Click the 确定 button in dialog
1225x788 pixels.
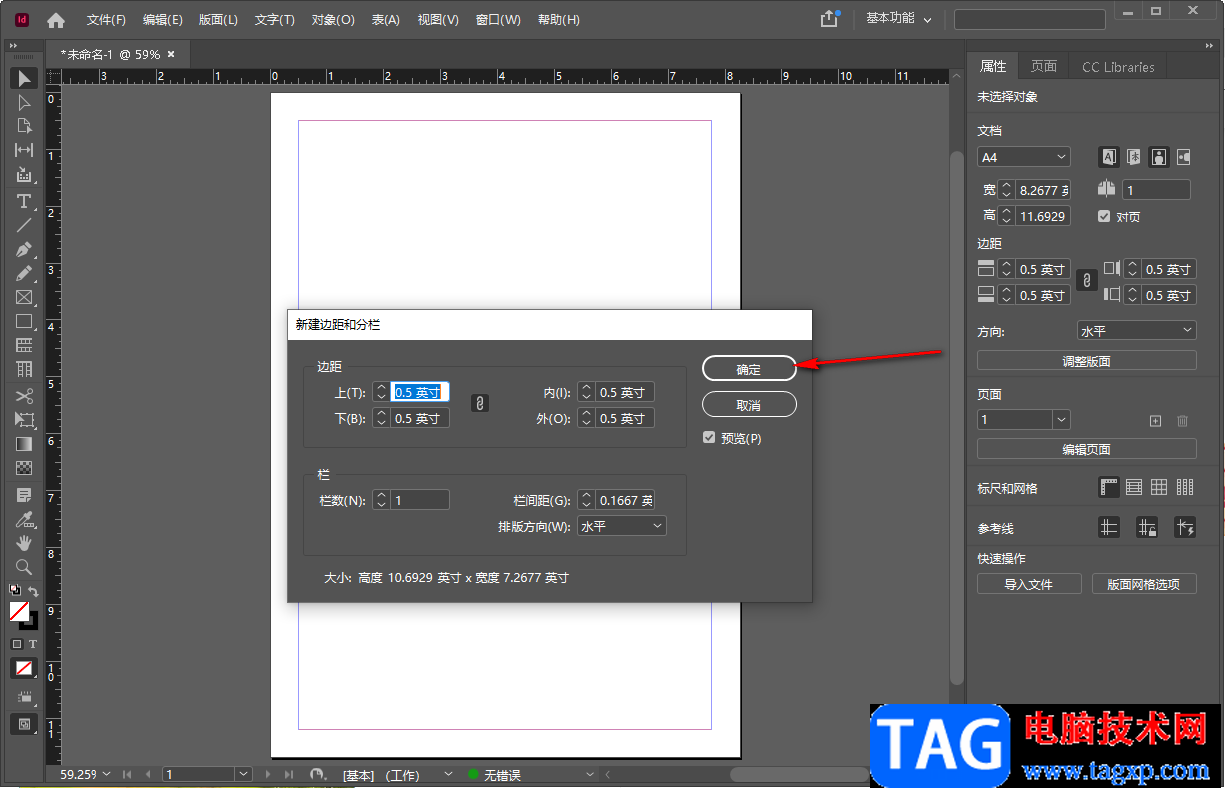pos(749,369)
